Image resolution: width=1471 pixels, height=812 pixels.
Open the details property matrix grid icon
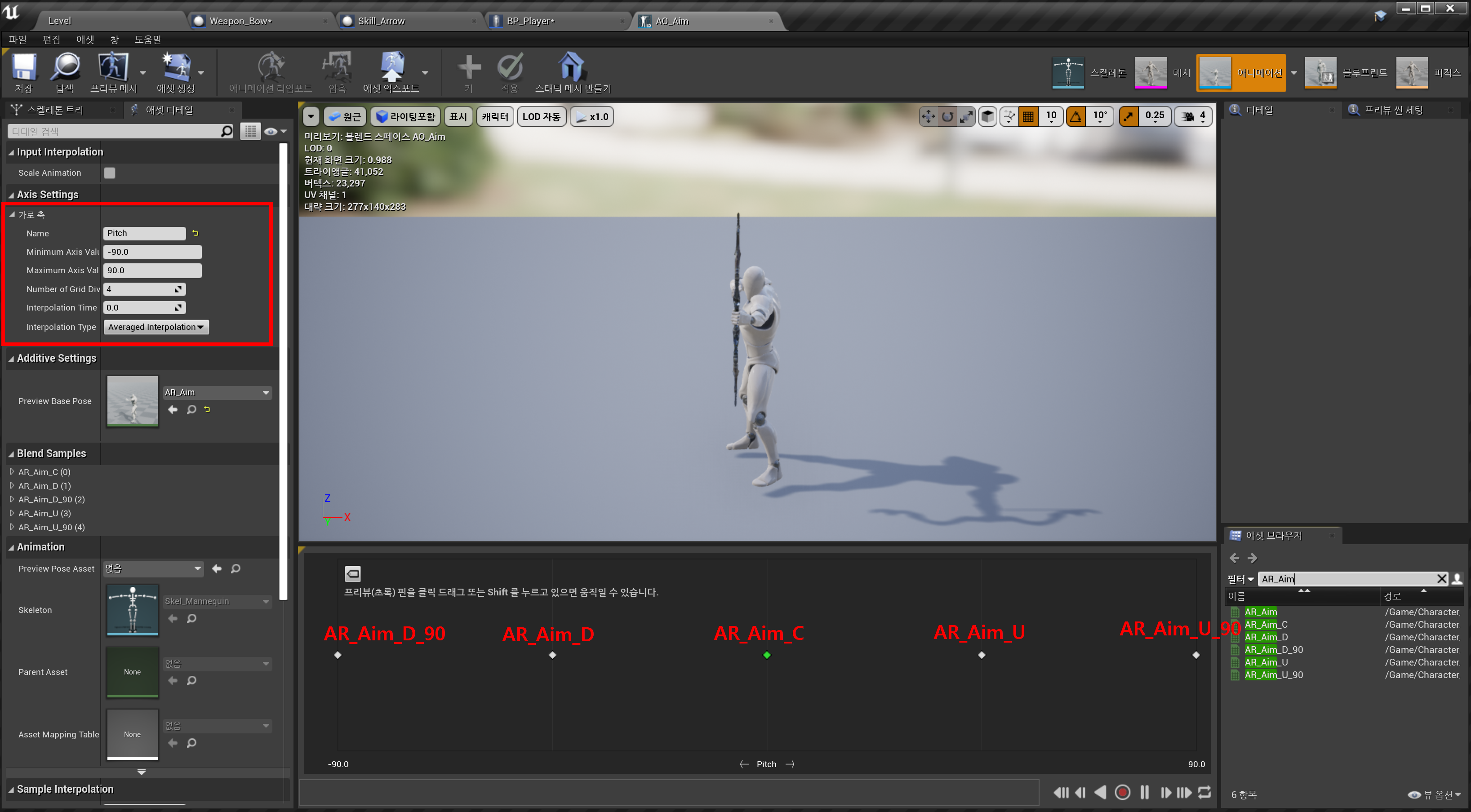pos(250,131)
